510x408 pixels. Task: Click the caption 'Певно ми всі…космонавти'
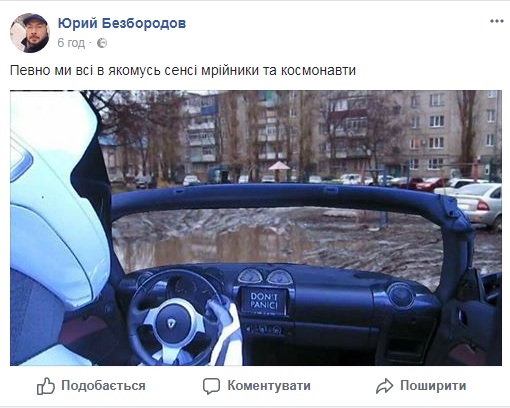[183, 70]
